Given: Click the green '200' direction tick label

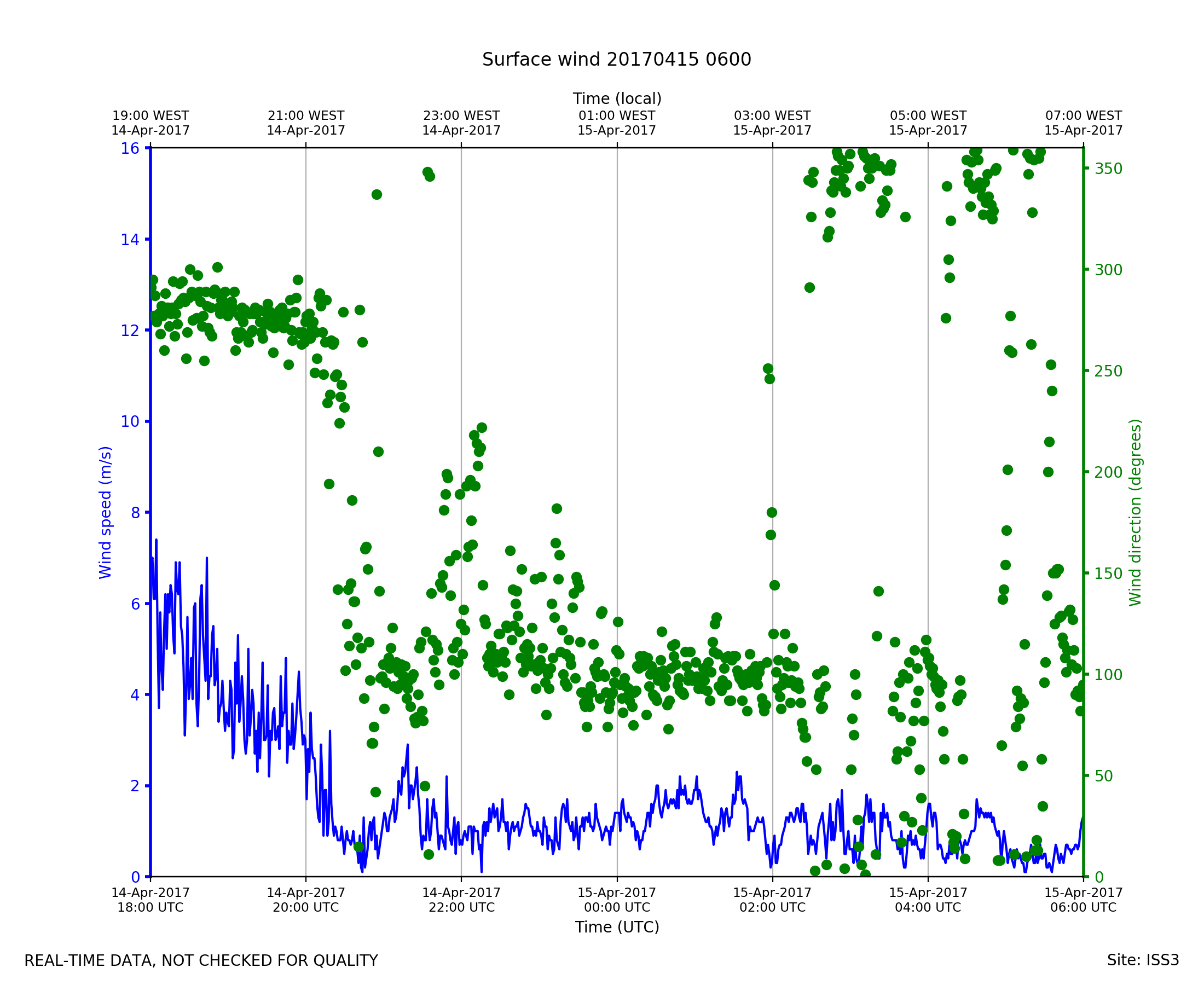Looking at the screenshot, I should (x=1108, y=472).
